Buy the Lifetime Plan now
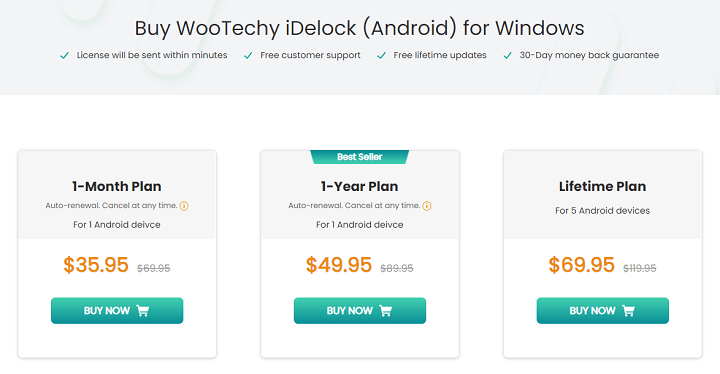This screenshot has height=374, width=720. [x=603, y=311]
